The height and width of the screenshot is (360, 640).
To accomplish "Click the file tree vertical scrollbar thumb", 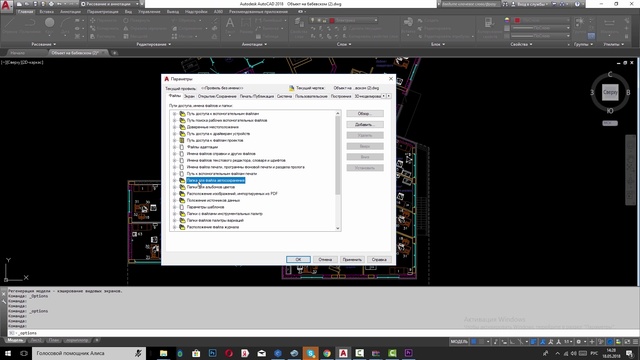I will coord(338,155).
